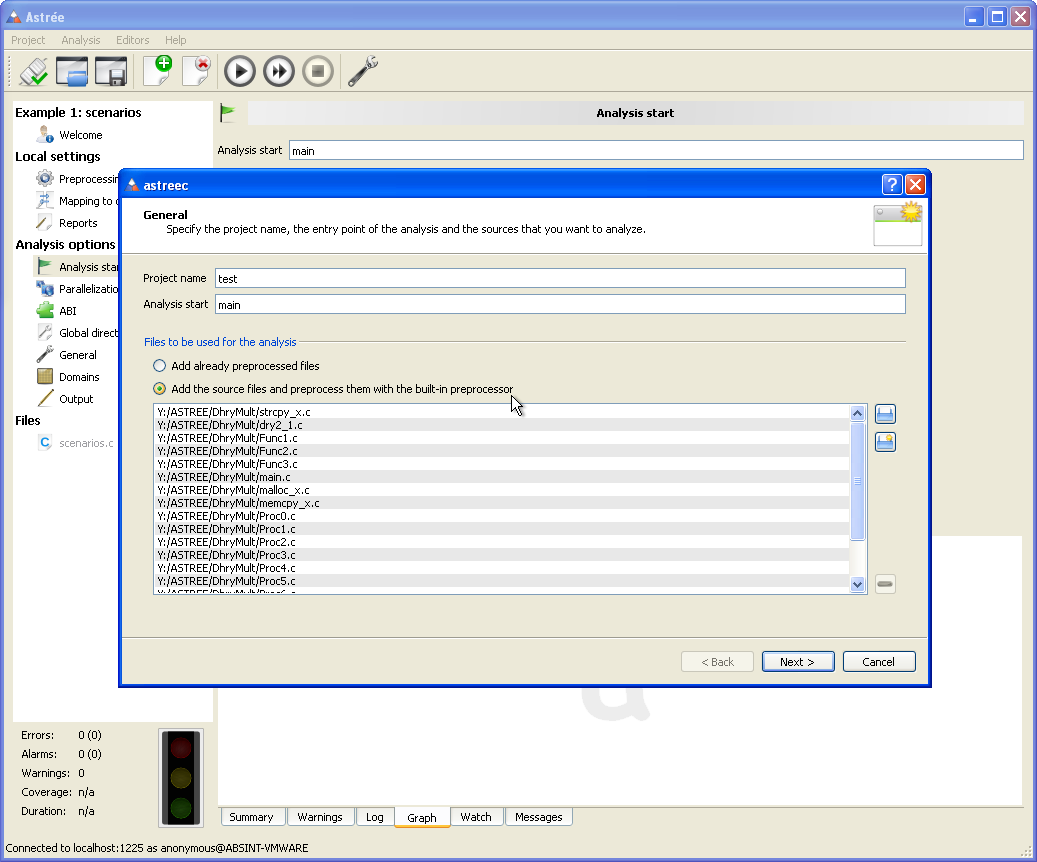This screenshot has height=862, width=1037.
Task: Click the green flag Analysis start header icon
Action: (228, 113)
